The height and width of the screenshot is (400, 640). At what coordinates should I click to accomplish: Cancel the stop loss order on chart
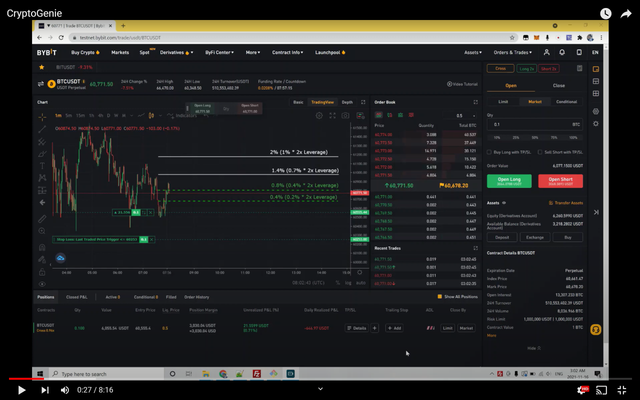tap(152, 240)
